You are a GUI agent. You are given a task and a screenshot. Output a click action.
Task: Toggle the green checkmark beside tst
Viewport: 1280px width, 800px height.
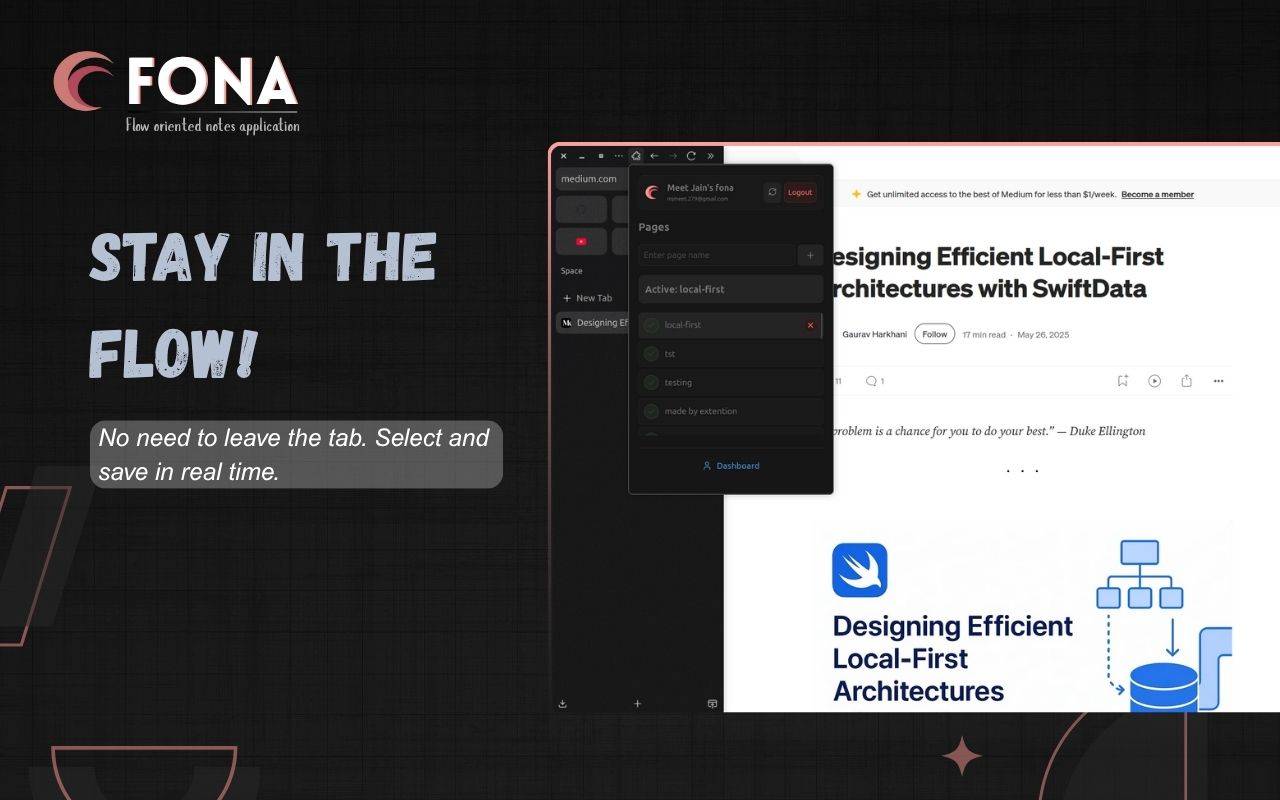[x=651, y=353]
